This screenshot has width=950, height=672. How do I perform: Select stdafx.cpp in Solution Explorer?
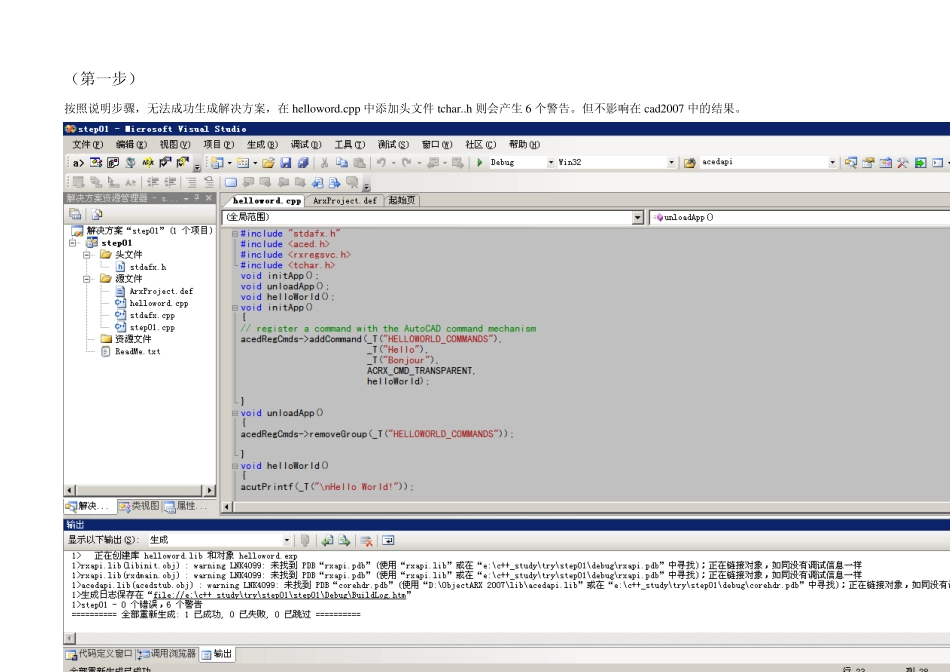[x=152, y=315]
